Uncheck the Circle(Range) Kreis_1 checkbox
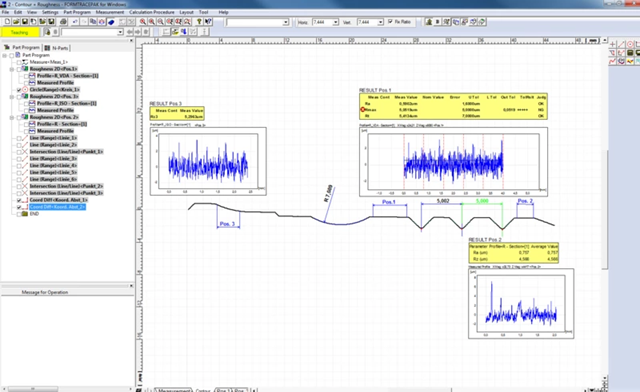Screen dimensions: 640x392 pyautogui.click(x=19, y=89)
